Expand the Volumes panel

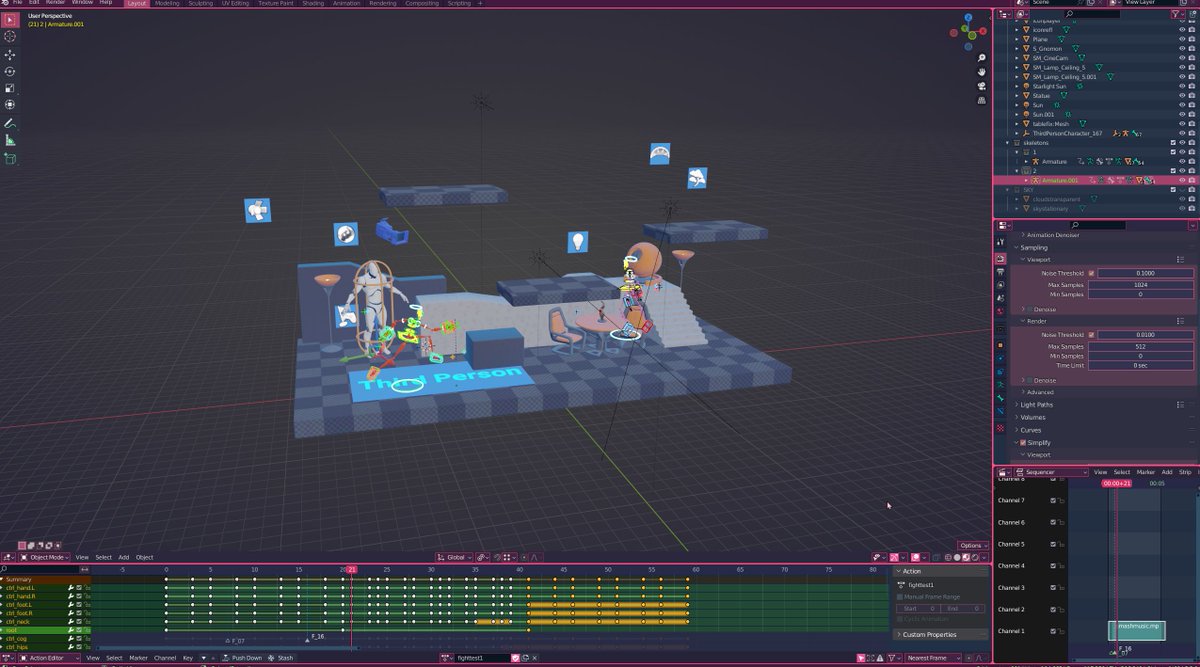point(1033,417)
